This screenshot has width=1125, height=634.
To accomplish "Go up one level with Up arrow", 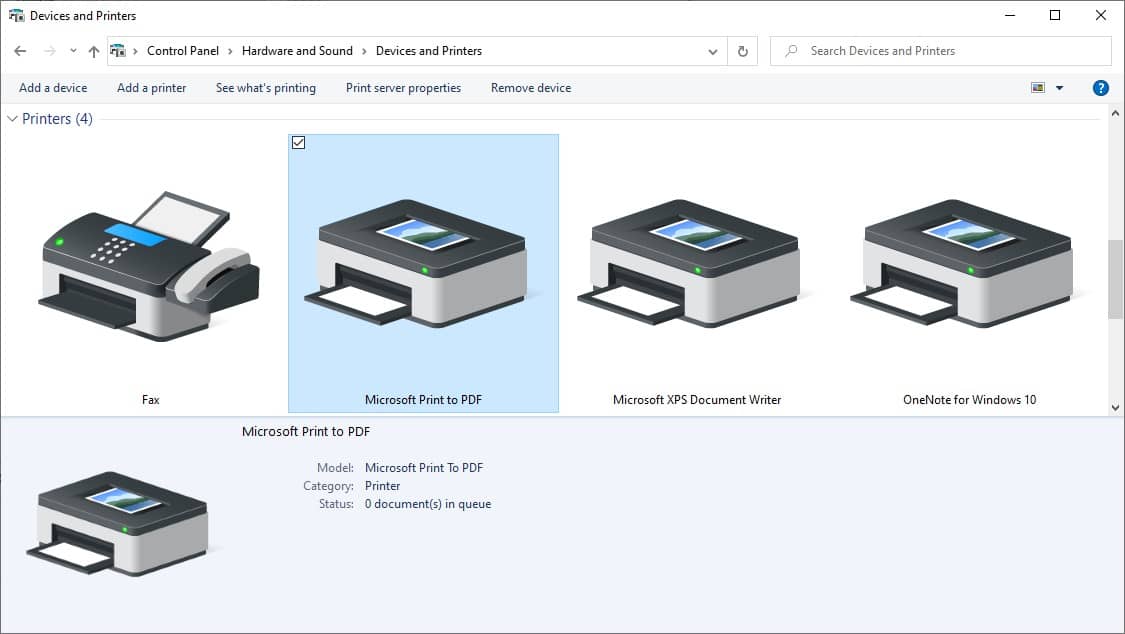I will pos(94,51).
